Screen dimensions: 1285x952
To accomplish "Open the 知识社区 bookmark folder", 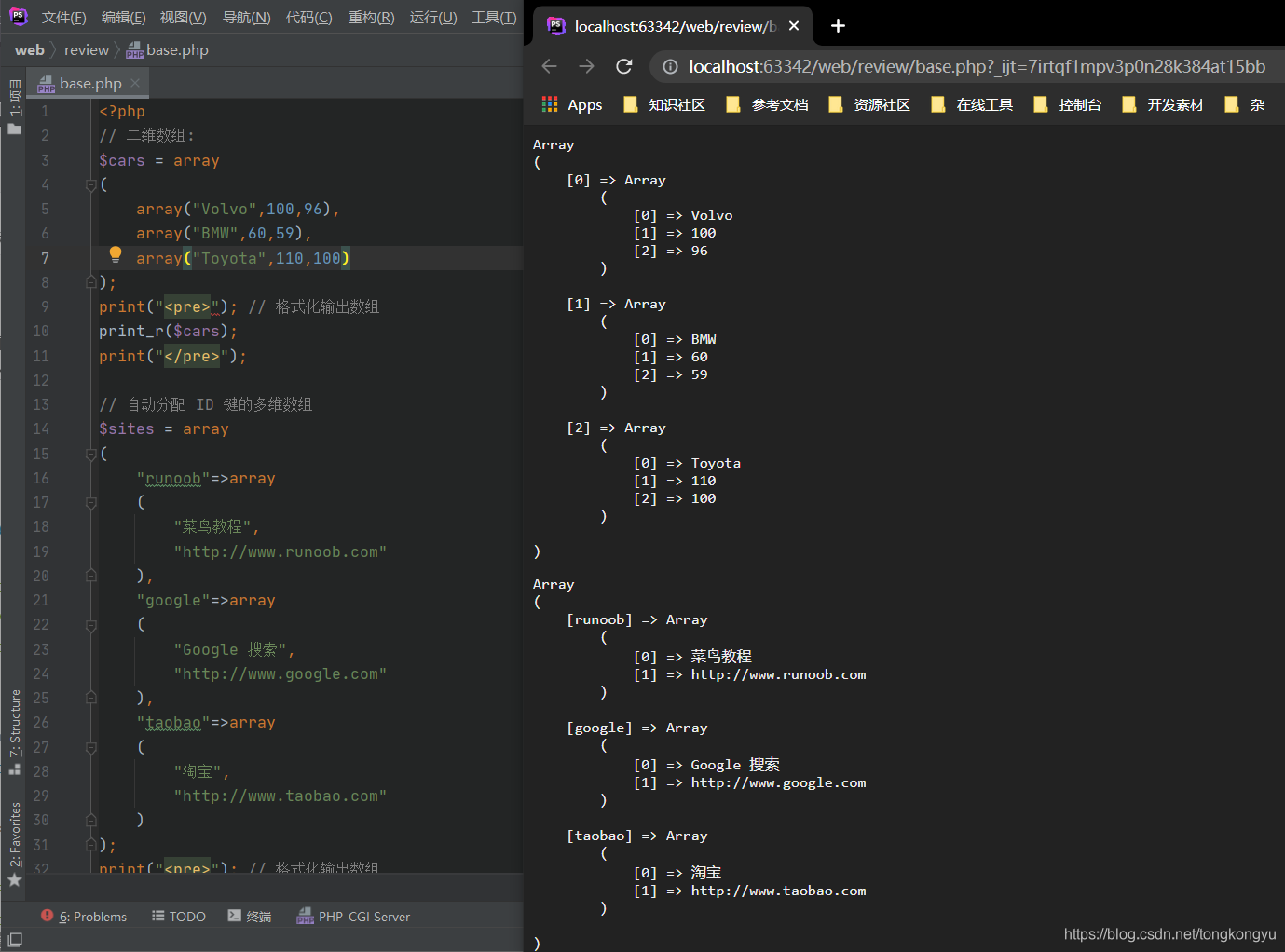I will coord(664,104).
